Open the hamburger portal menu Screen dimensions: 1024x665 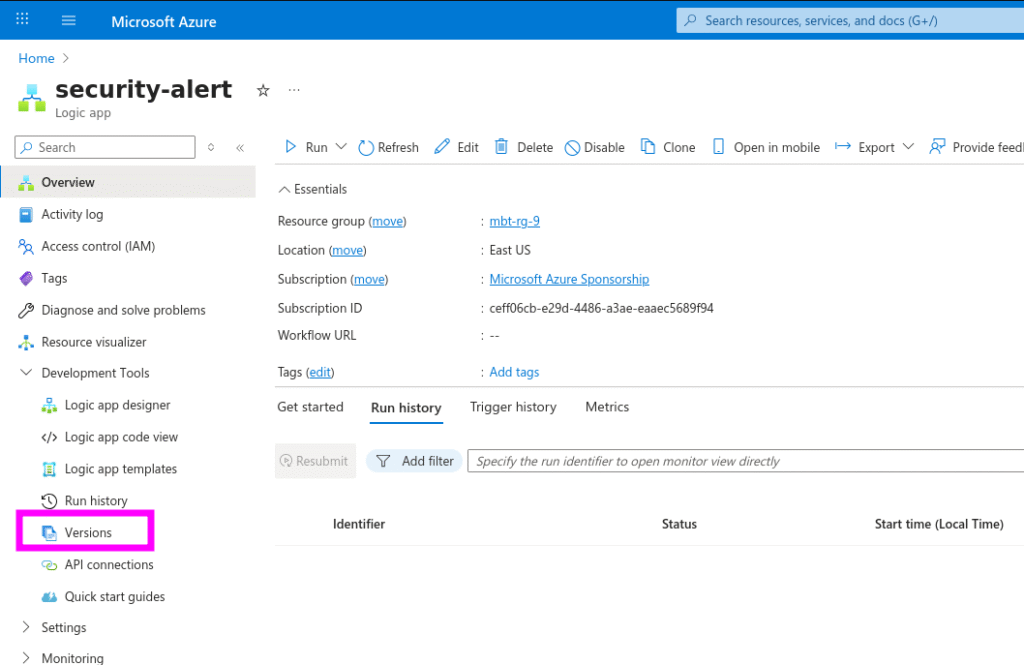click(x=69, y=21)
